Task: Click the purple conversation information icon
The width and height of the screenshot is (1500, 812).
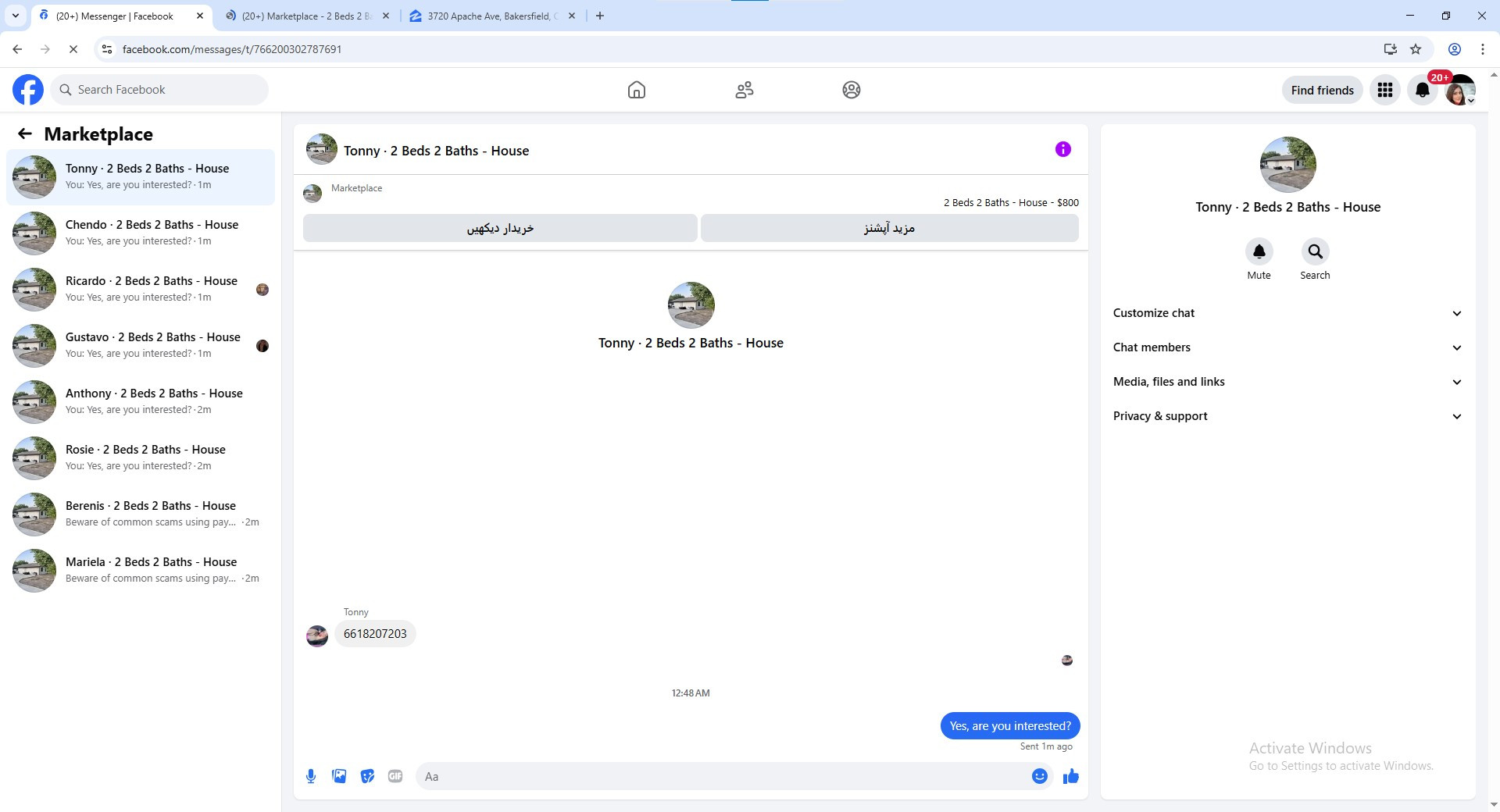Action: pos(1063,149)
